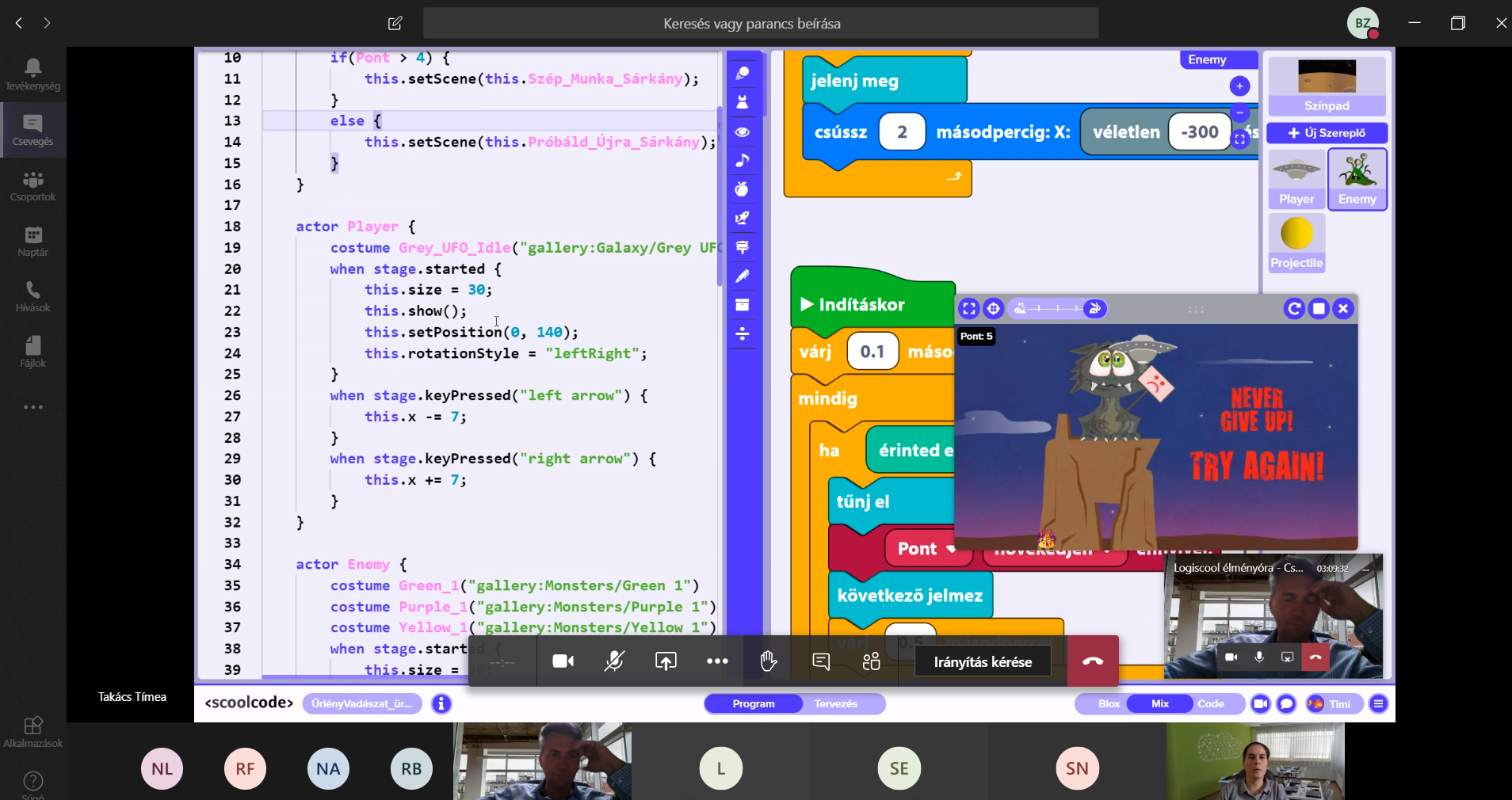Open the Naptár calendar in sidebar
Image resolution: width=1512 pixels, height=800 pixels.
[32, 241]
